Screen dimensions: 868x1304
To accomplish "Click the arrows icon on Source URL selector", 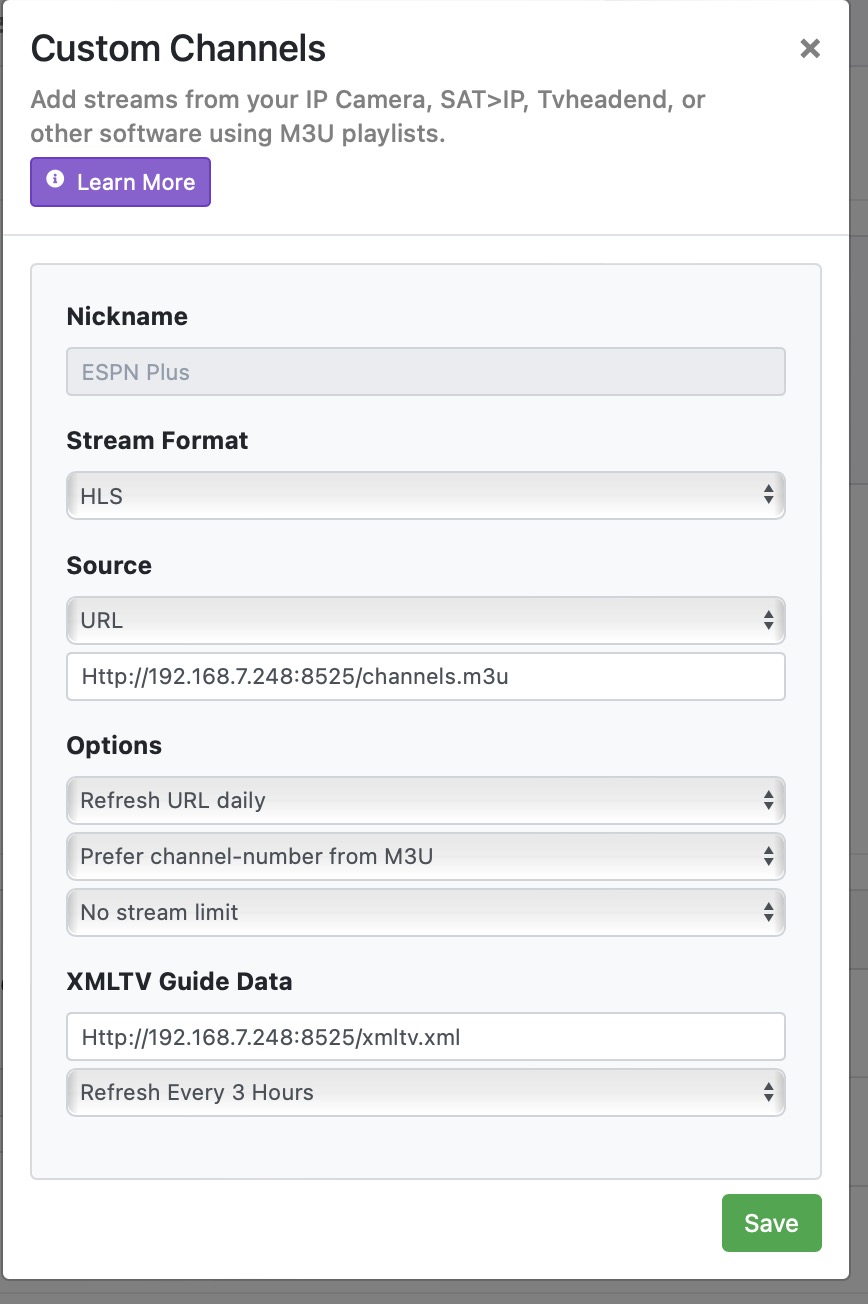I will pos(768,620).
